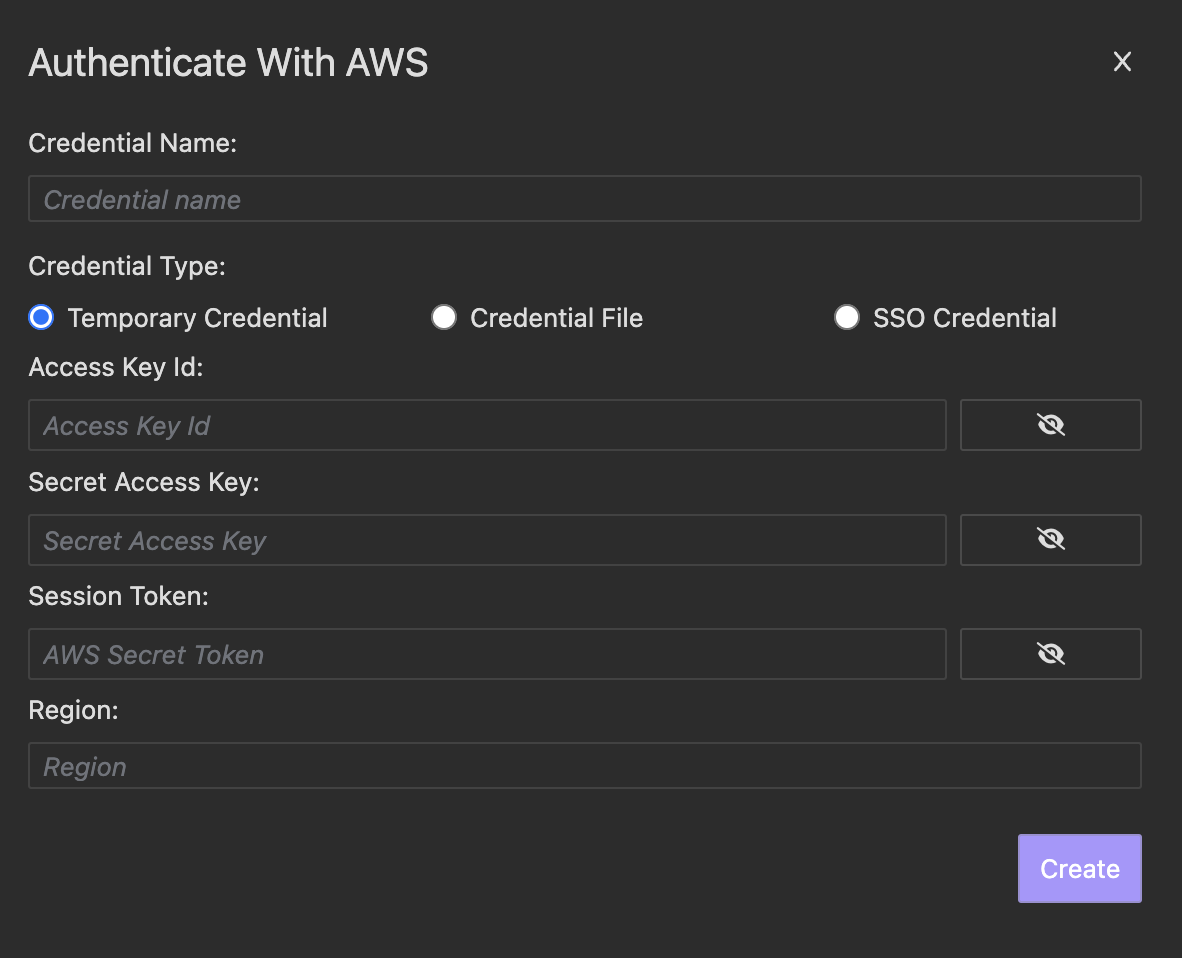Select the SSO Credential radio button
This screenshot has height=958, width=1182.
[x=847, y=318]
